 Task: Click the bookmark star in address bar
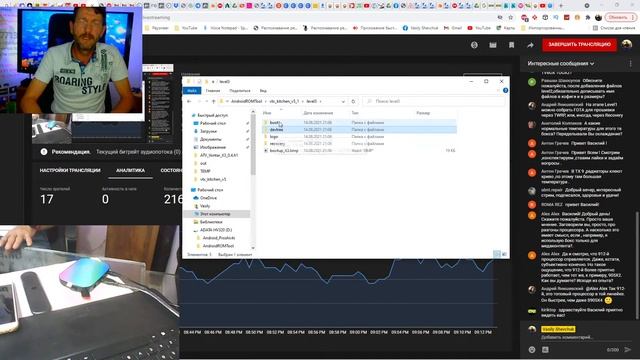511,18
